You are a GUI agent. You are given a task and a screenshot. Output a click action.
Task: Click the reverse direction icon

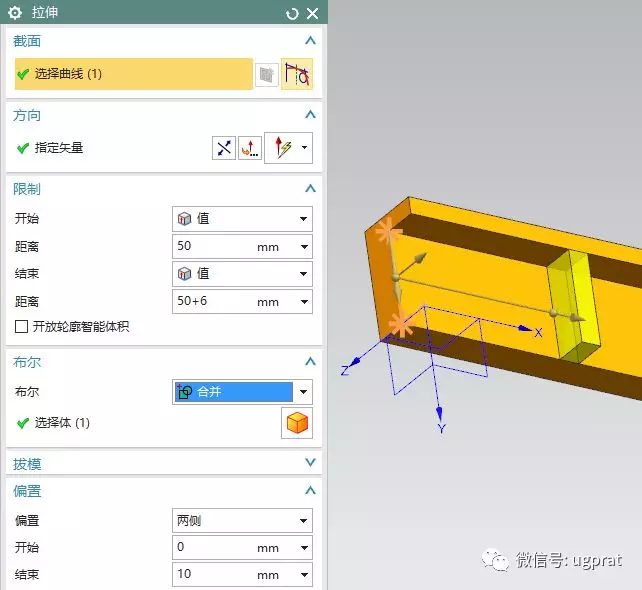[224, 148]
